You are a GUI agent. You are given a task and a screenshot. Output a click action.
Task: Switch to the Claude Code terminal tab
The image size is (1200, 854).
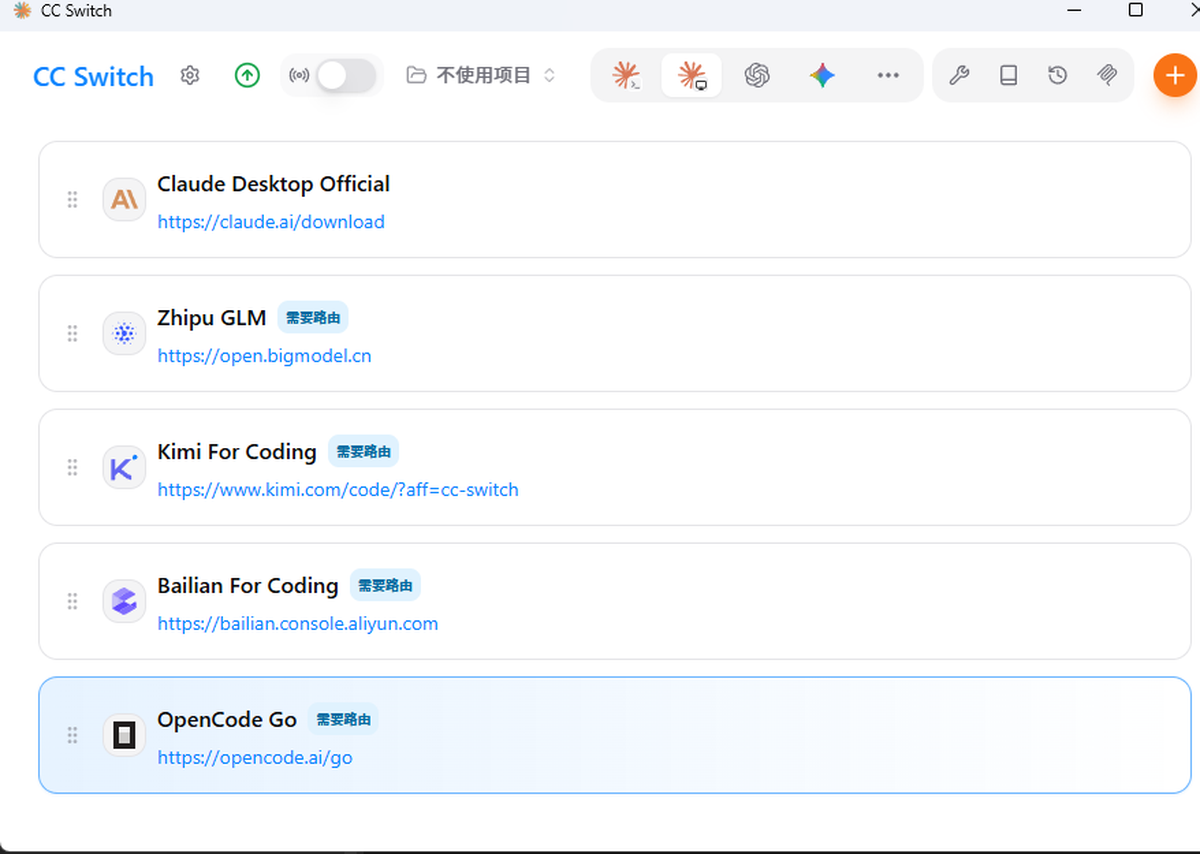pyautogui.click(x=627, y=75)
